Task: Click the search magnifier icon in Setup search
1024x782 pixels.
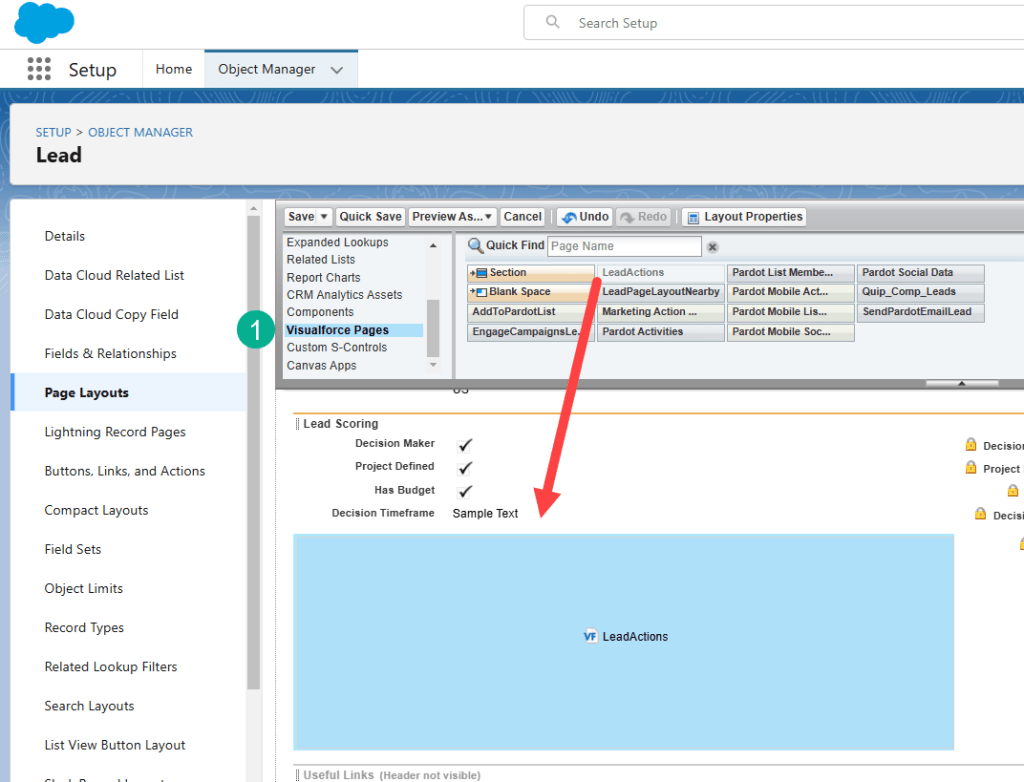Action: 552,22
